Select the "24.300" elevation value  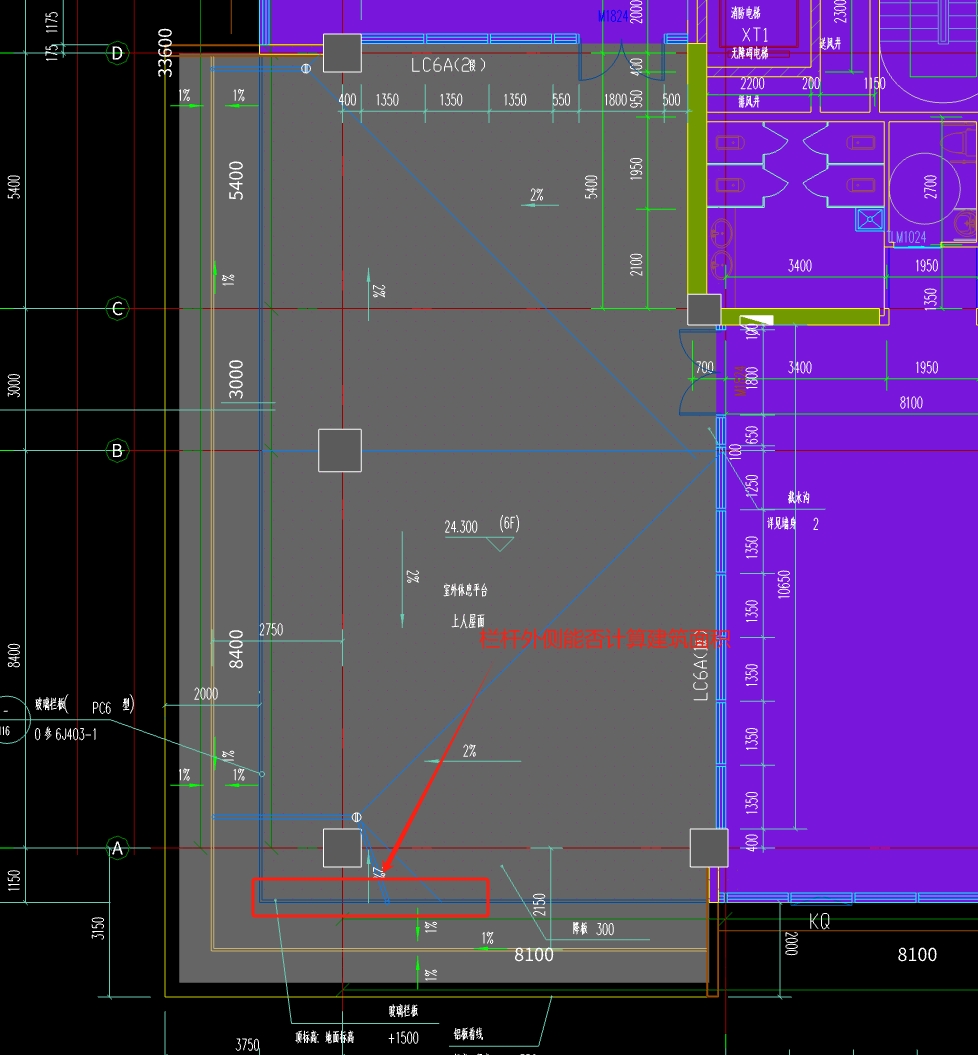point(461,527)
